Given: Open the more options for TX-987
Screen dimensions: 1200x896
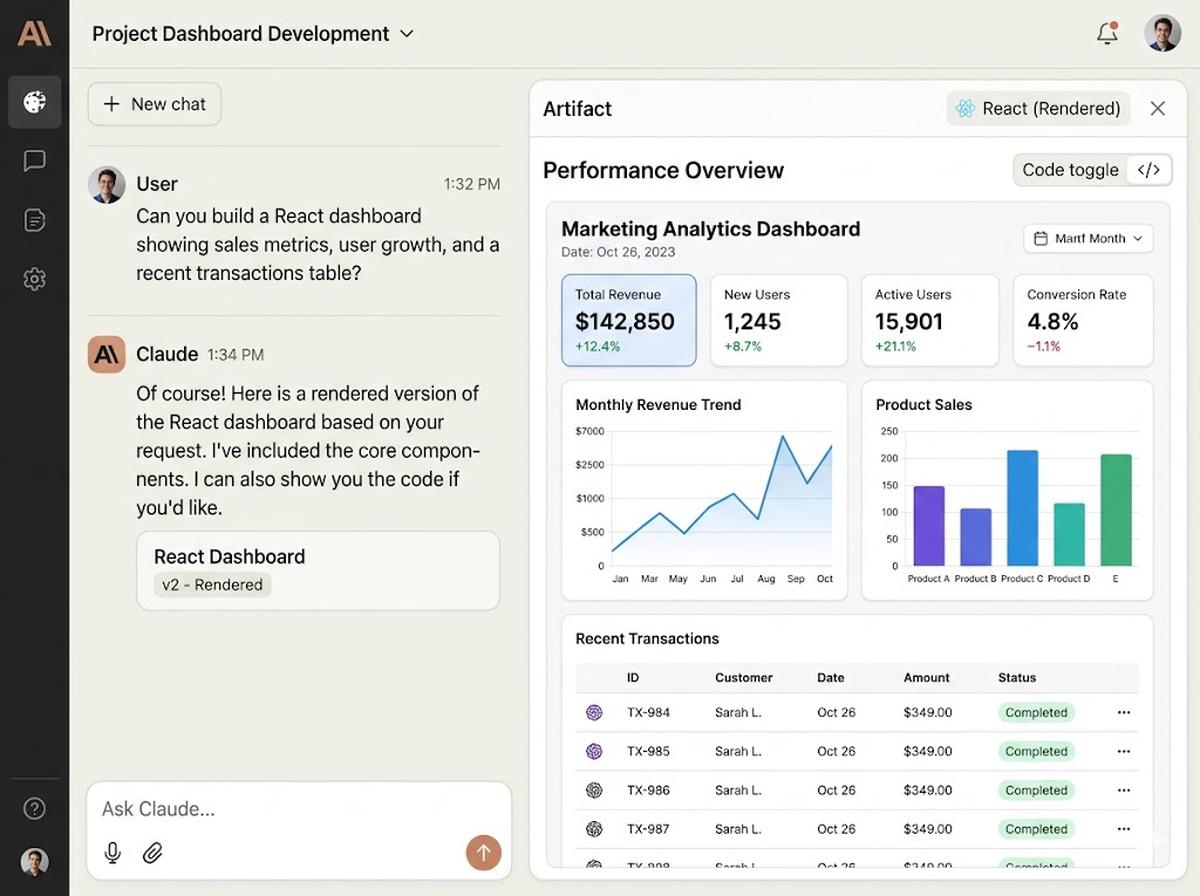Looking at the screenshot, I should pos(1124,829).
